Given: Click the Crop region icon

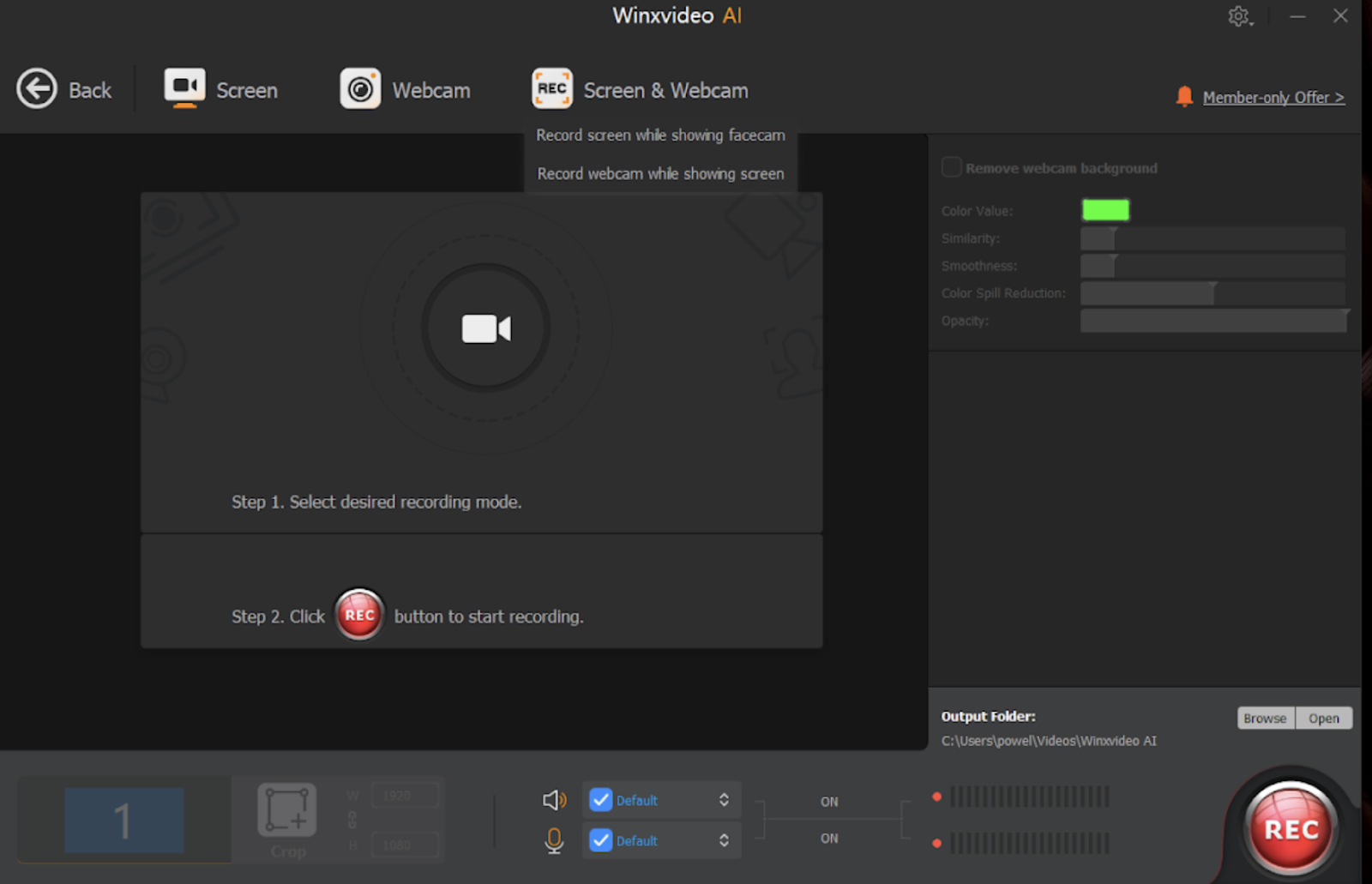Looking at the screenshot, I should (x=287, y=809).
